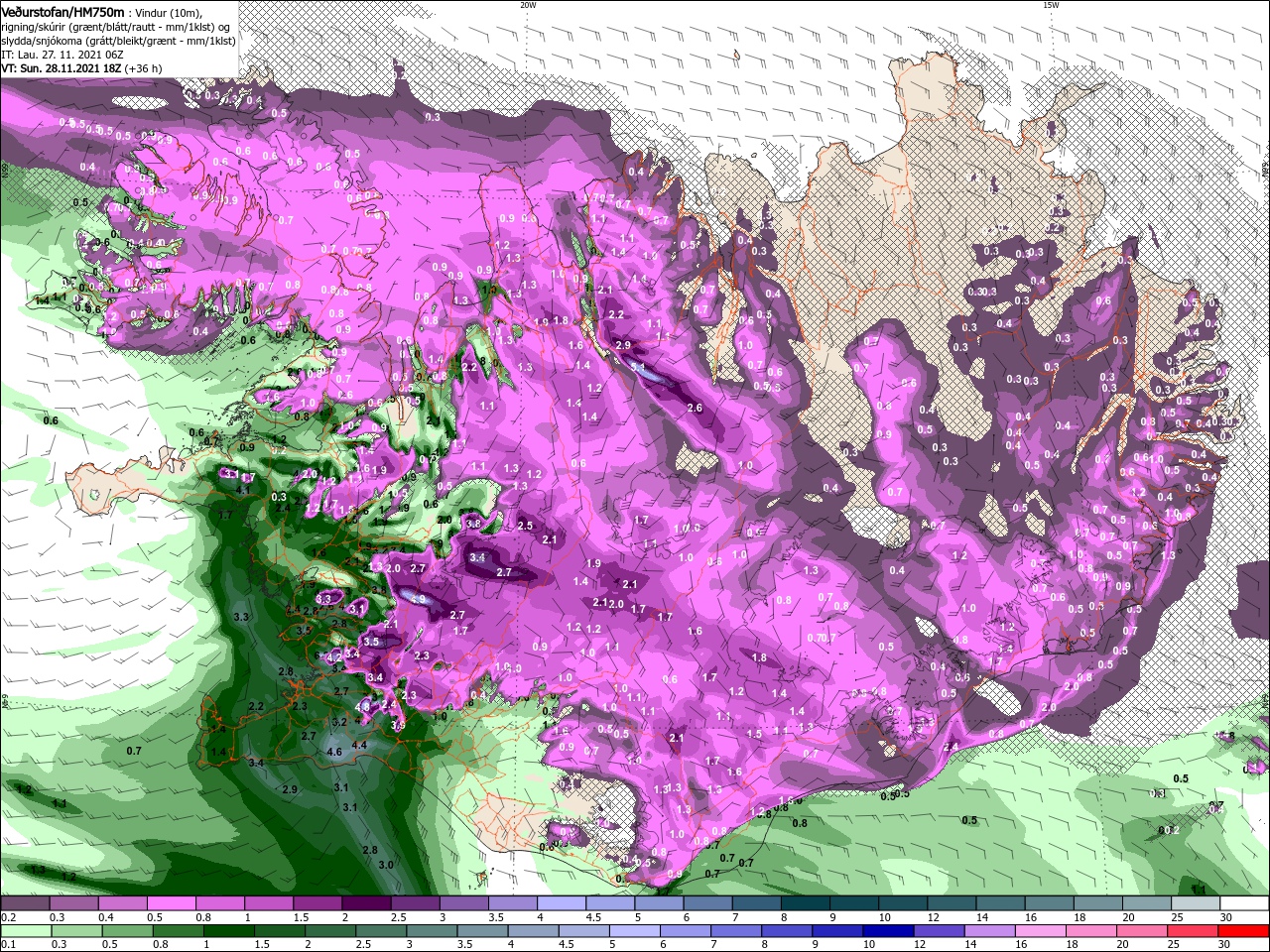This screenshot has width=1270, height=952.
Task: Select darkest purple 2 swatch in upper legend row
Action: coord(366,903)
